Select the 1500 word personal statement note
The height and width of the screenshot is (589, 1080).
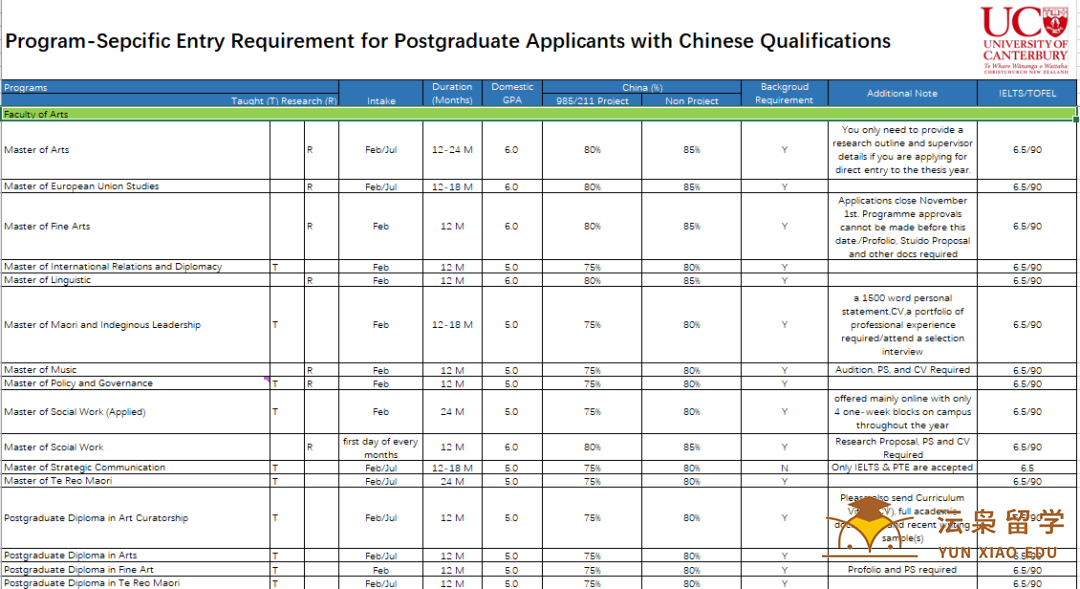902,324
